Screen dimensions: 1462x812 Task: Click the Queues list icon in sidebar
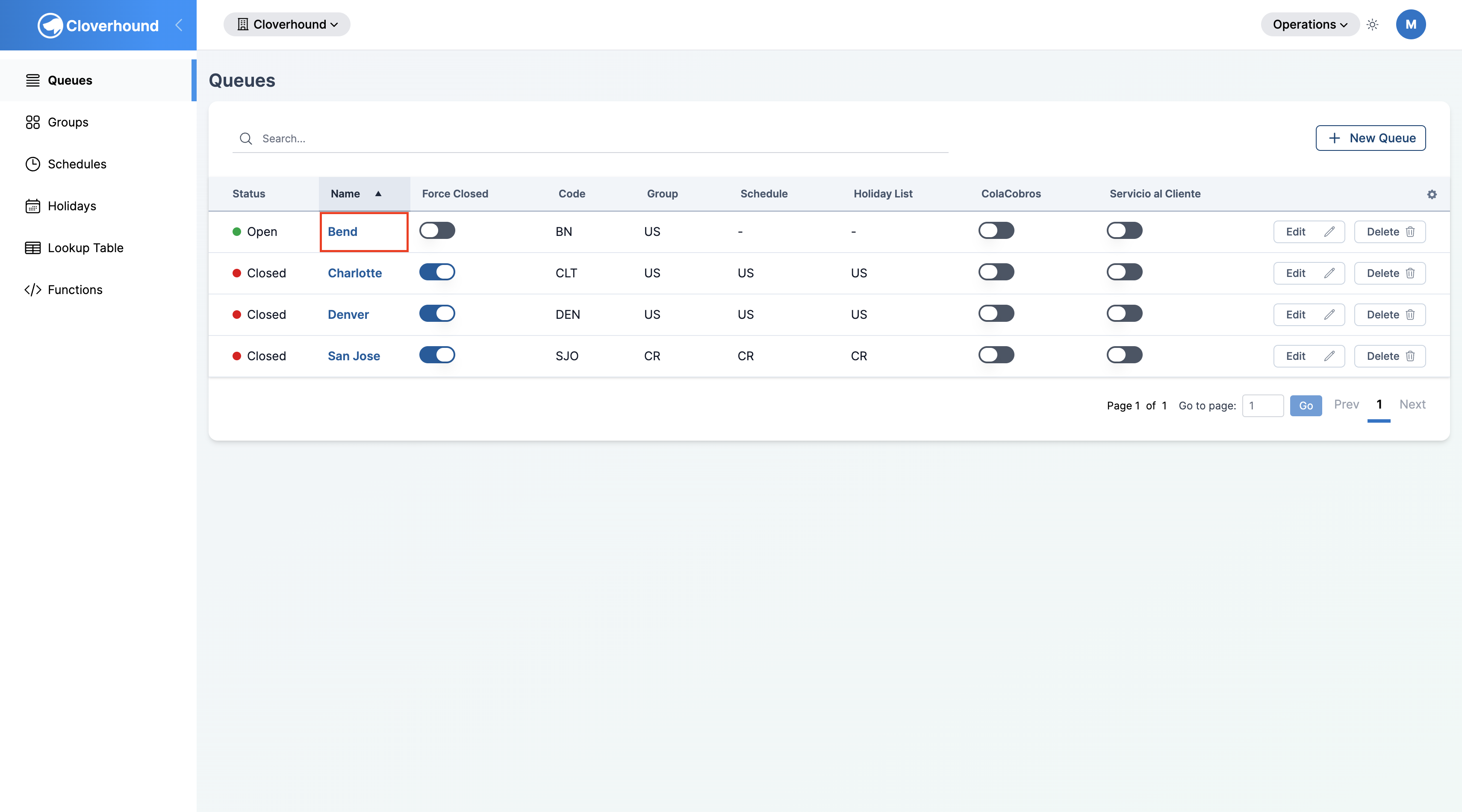coord(33,81)
